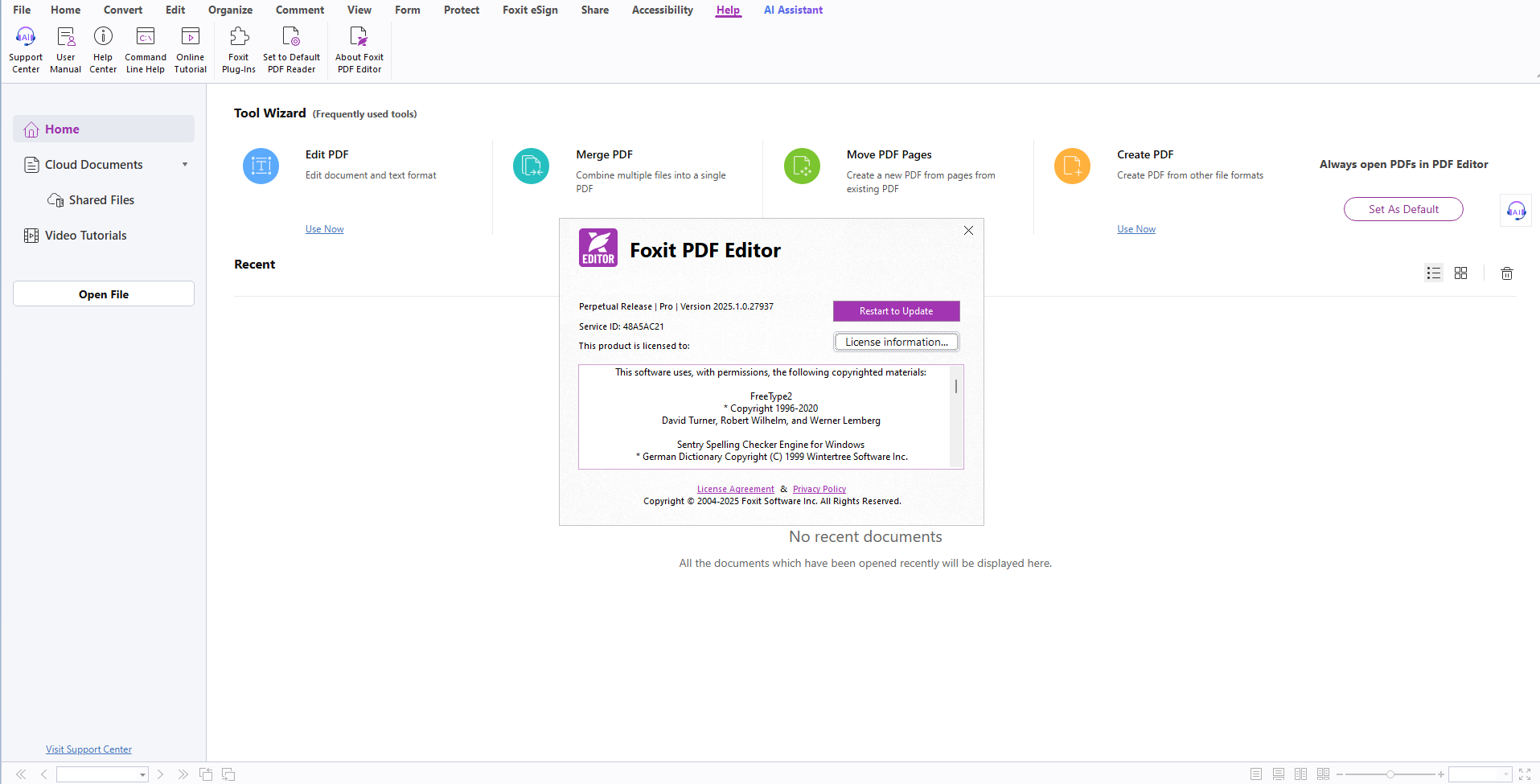Go to next page in status bar
Screen dimensions: 1540x784
(161, 774)
